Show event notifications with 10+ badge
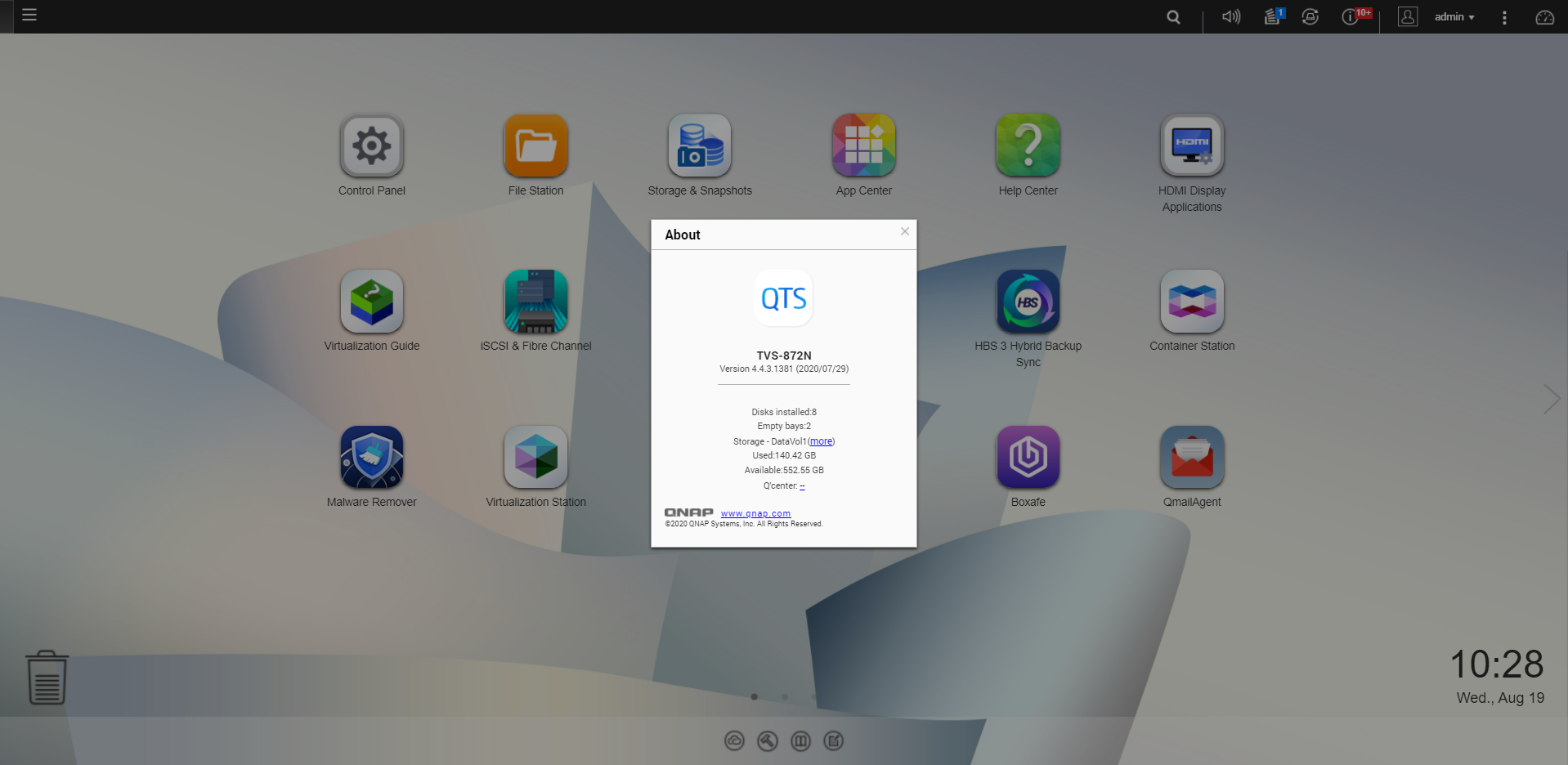 [1351, 17]
